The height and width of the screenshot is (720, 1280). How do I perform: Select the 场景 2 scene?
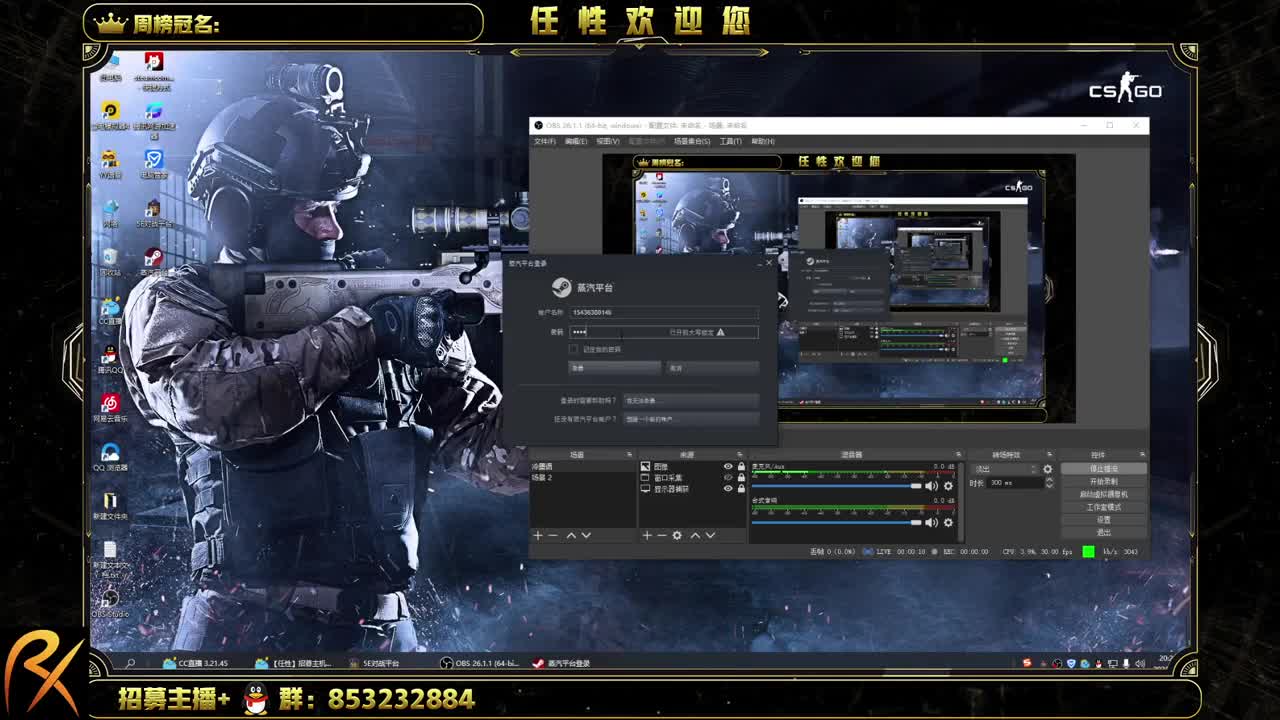(583, 478)
